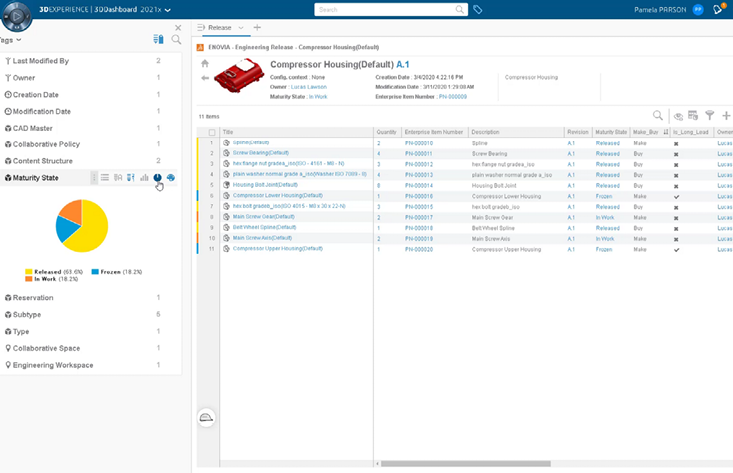The height and width of the screenshot is (473, 733).
Task: Show Maturity State as bar chart
Action: (144, 178)
